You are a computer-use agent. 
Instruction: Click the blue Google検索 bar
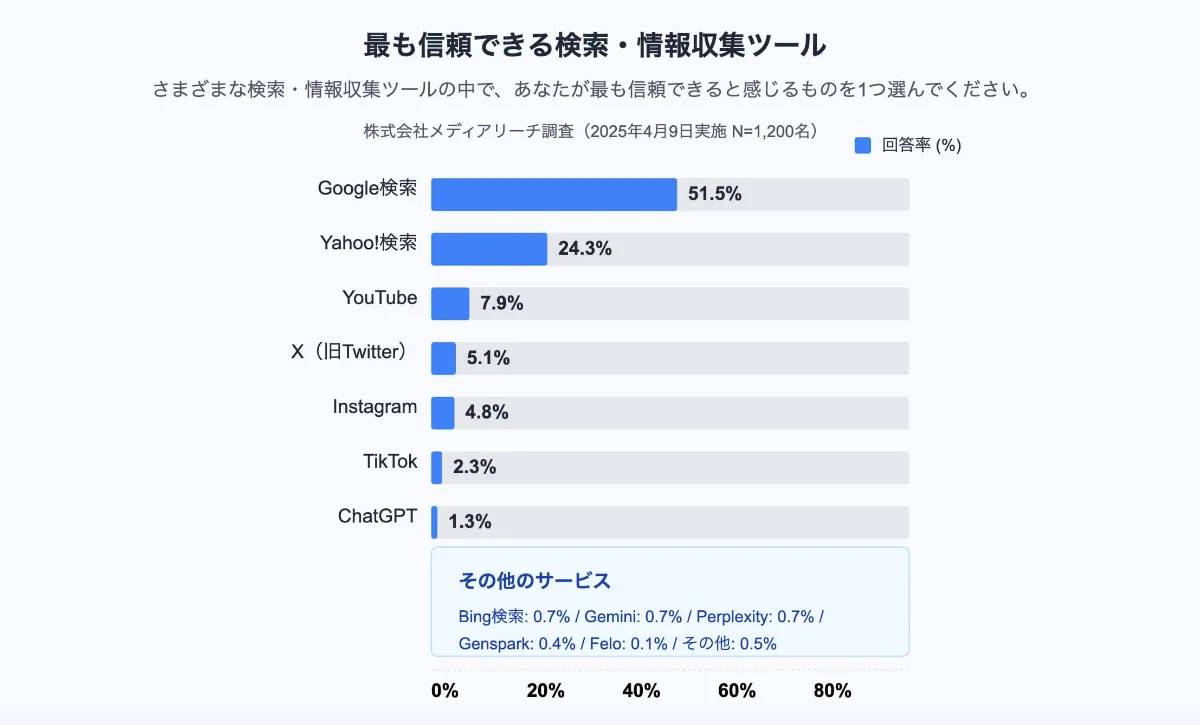553,194
